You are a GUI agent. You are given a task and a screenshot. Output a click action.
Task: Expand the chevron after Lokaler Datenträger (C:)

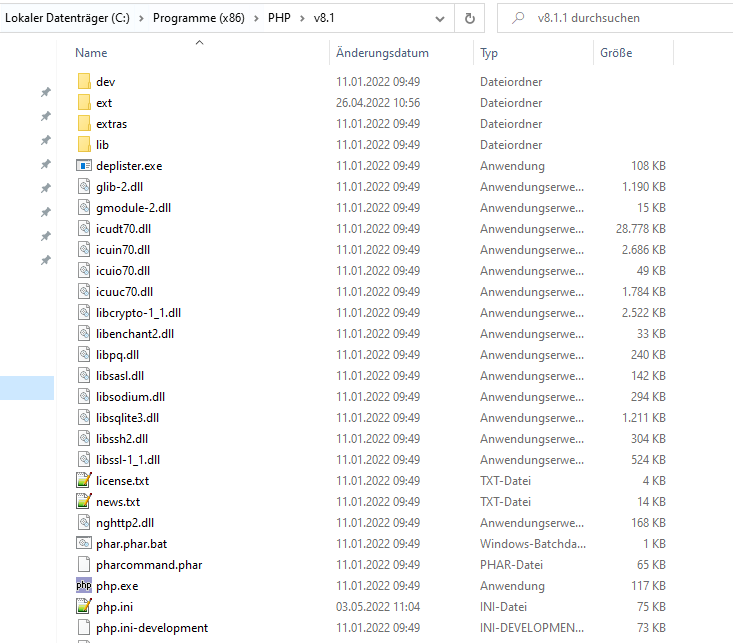(141, 18)
